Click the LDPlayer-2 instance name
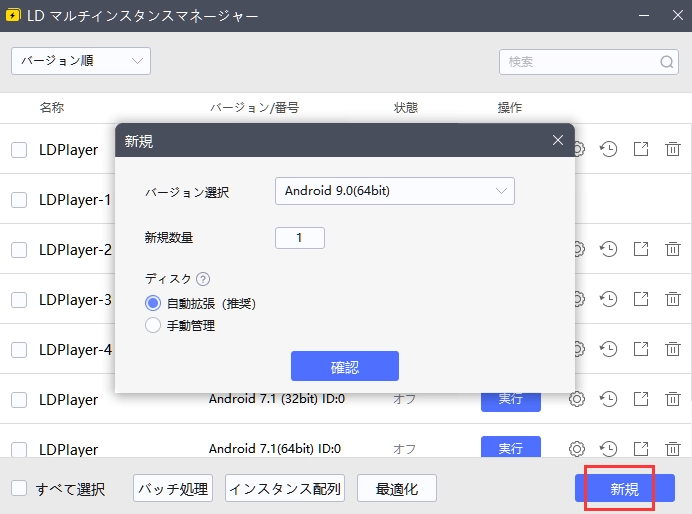The width and height of the screenshot is (692, 514). click(x=75, y=250)
